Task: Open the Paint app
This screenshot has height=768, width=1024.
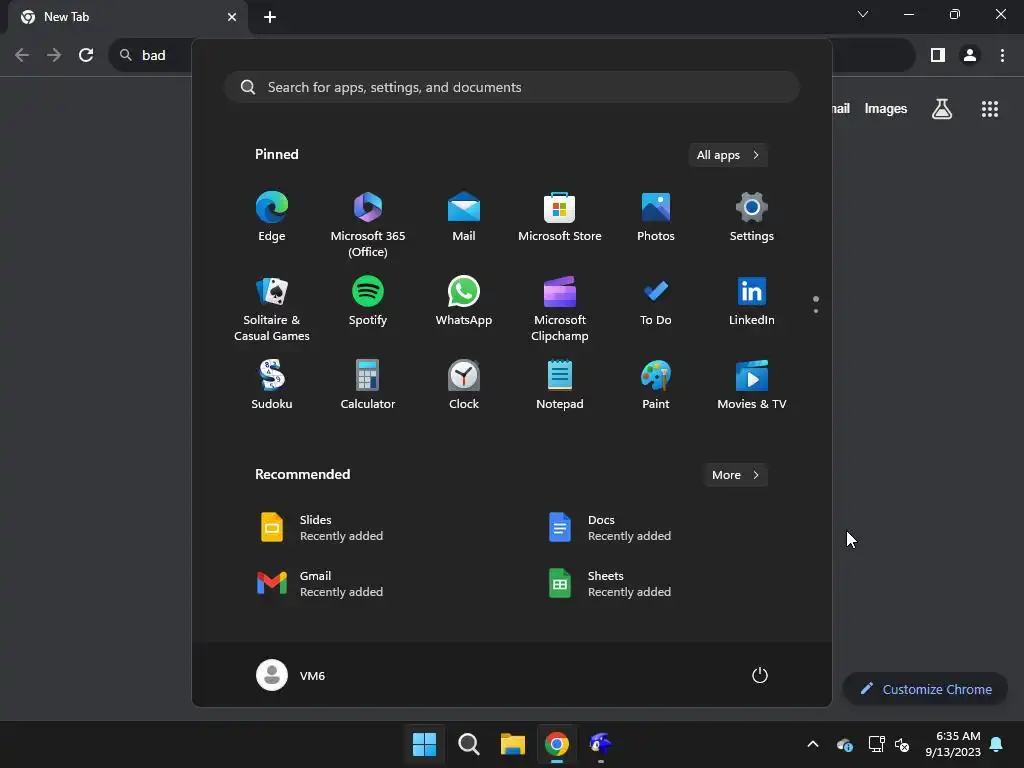Action: [656, 385]
